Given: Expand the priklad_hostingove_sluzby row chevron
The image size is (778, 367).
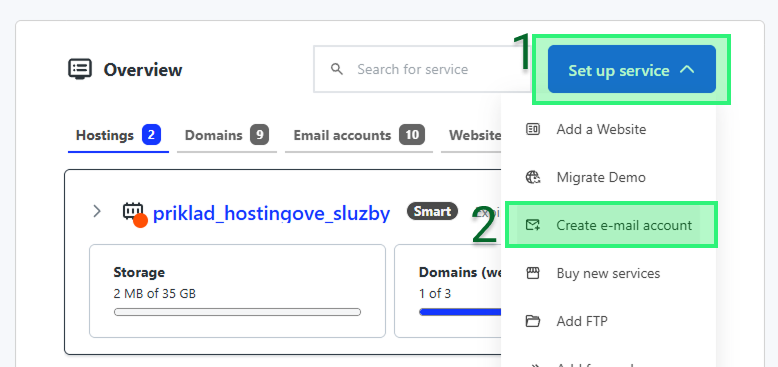Looking at the screenshot, I should point(97,212).
